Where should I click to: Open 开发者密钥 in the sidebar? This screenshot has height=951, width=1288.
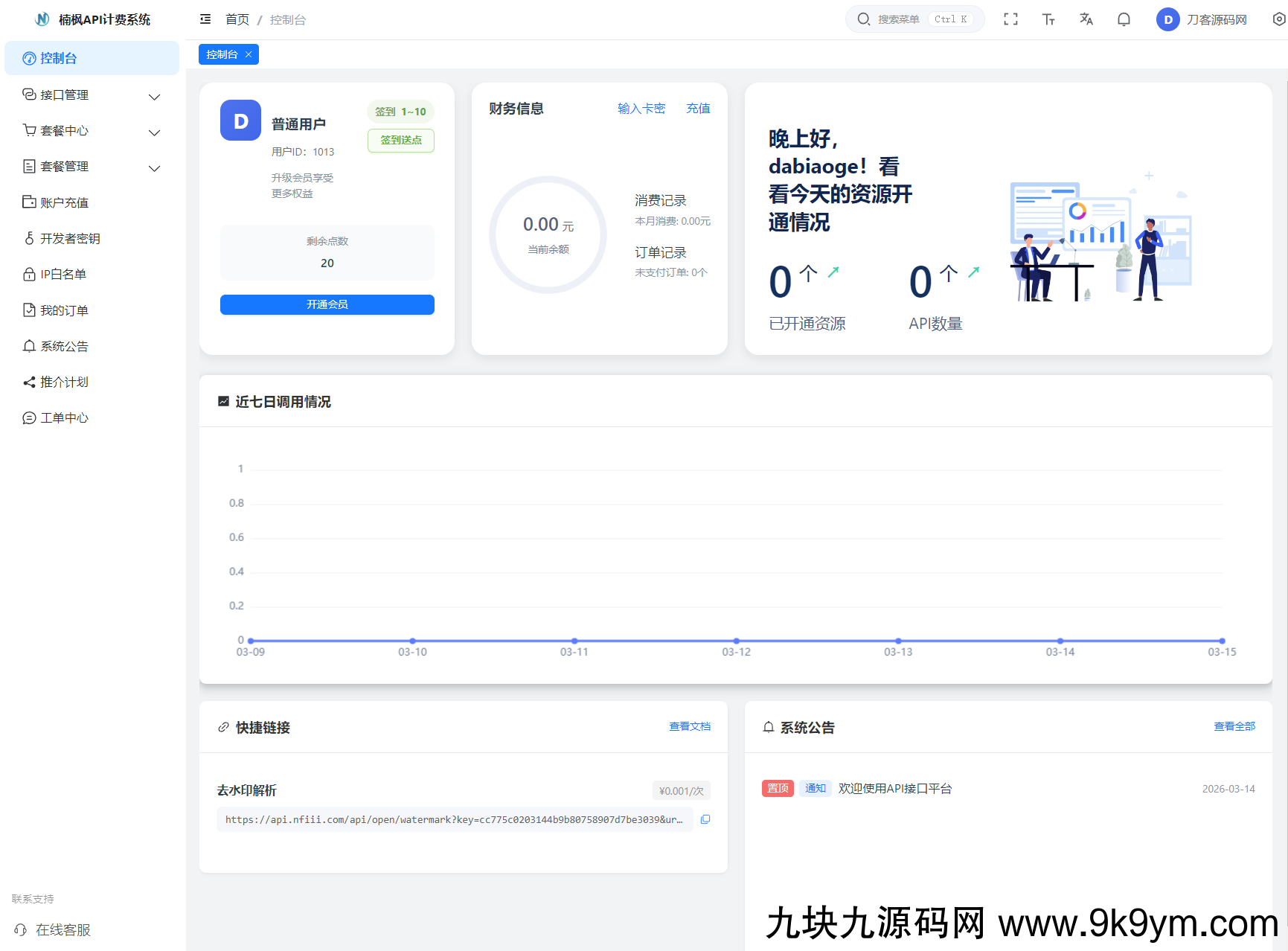pos(70,238)
